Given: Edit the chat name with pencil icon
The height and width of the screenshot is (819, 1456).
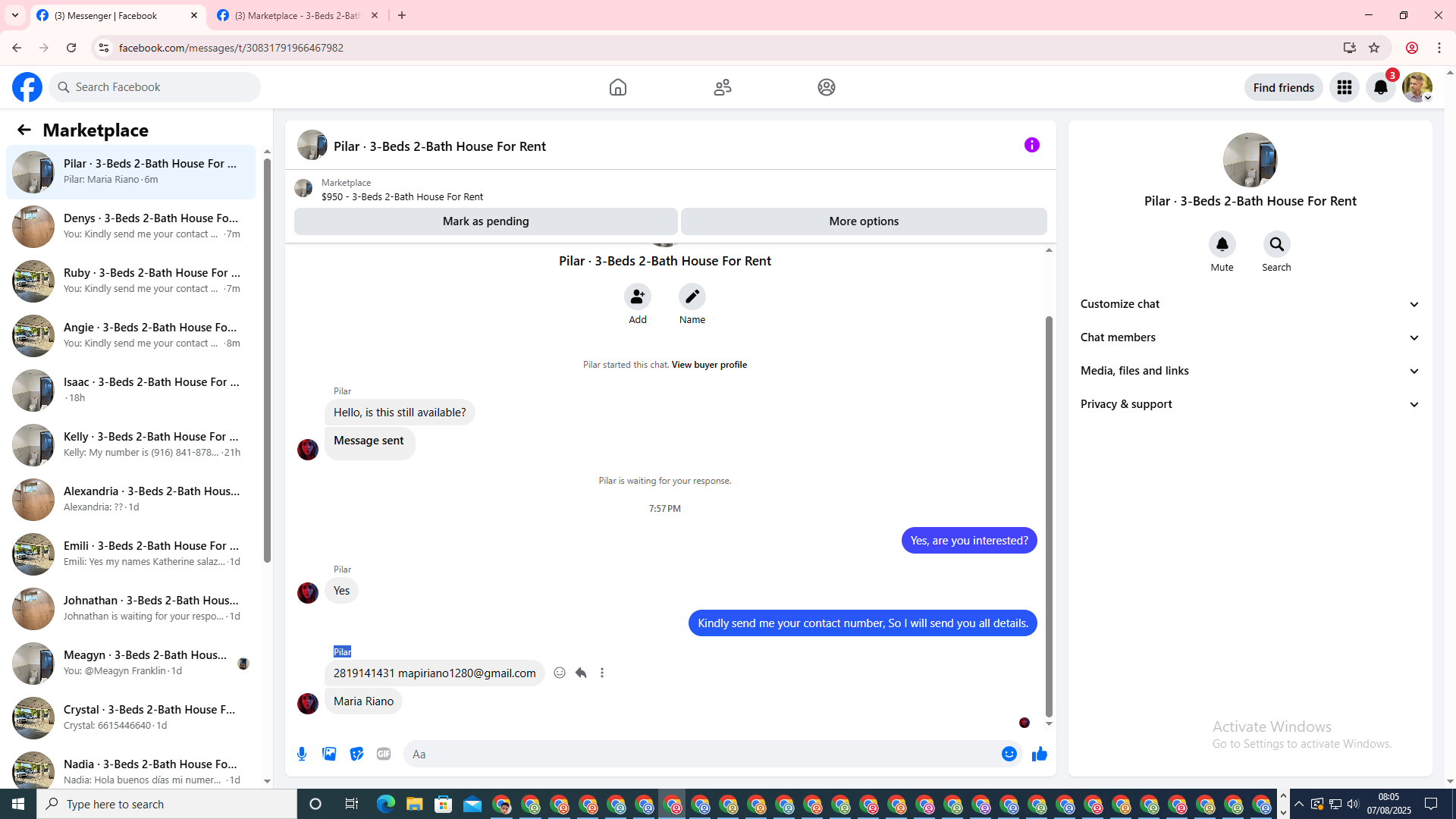Looking at the screenshot, I should (x=692, y=297).
